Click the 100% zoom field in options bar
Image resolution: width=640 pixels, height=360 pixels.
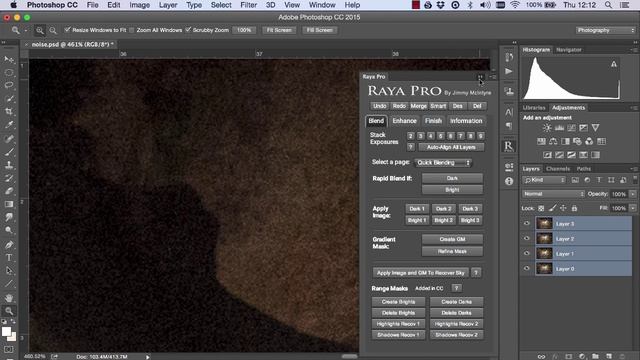(244, 30)
